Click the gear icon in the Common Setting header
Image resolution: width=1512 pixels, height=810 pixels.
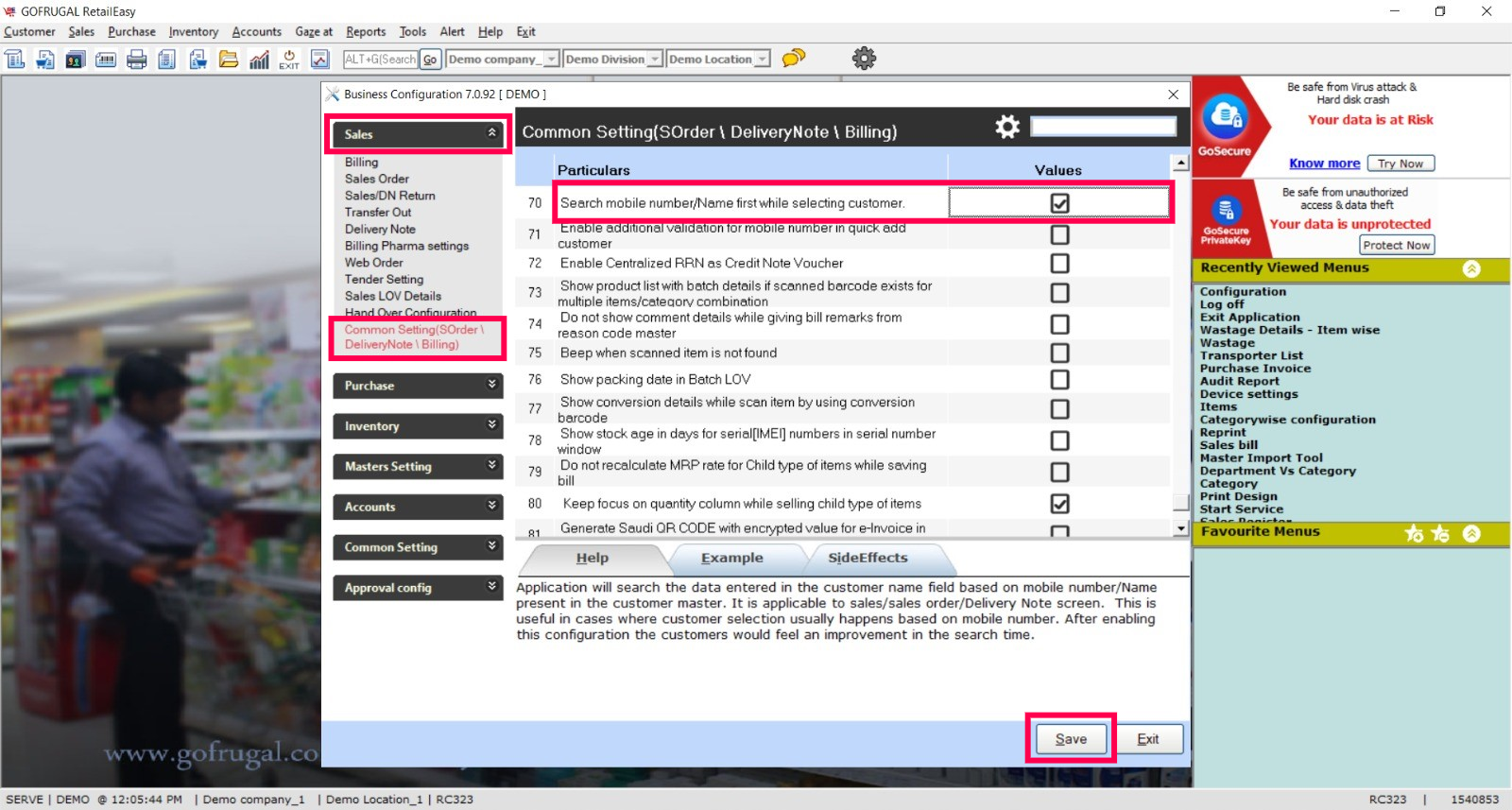1007,127
